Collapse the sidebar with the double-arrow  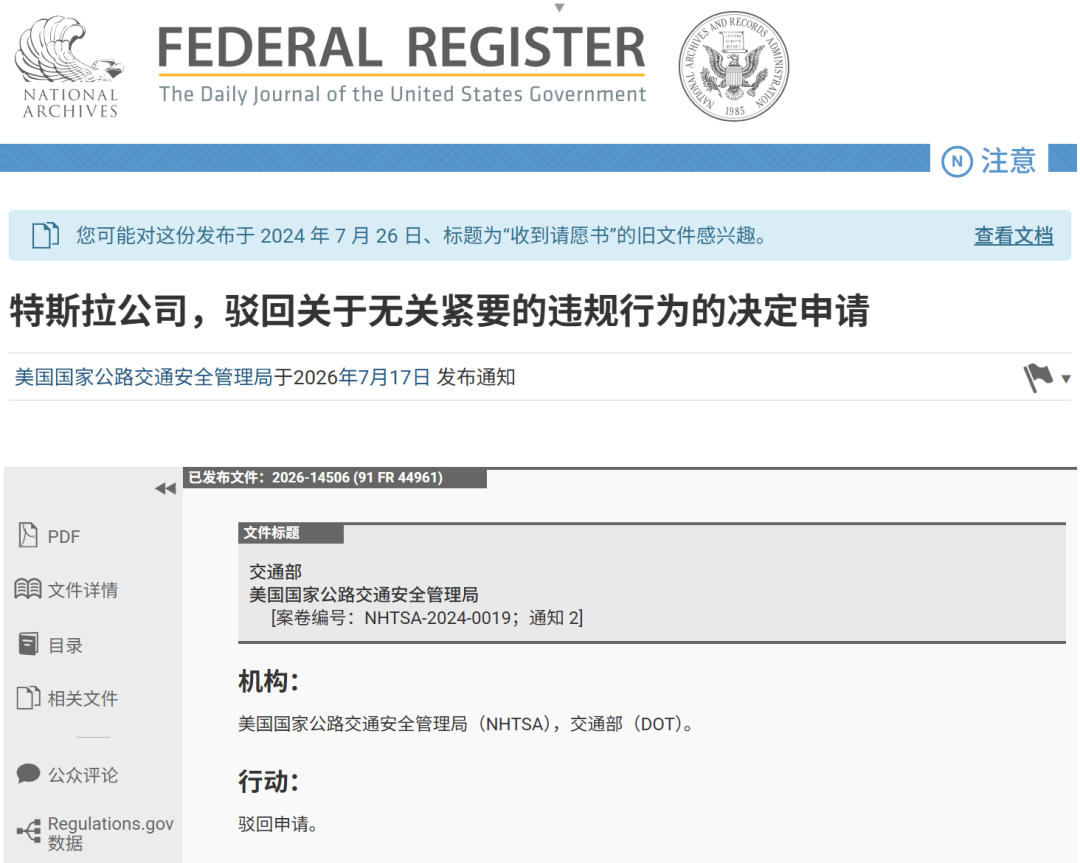click(165, 489)
